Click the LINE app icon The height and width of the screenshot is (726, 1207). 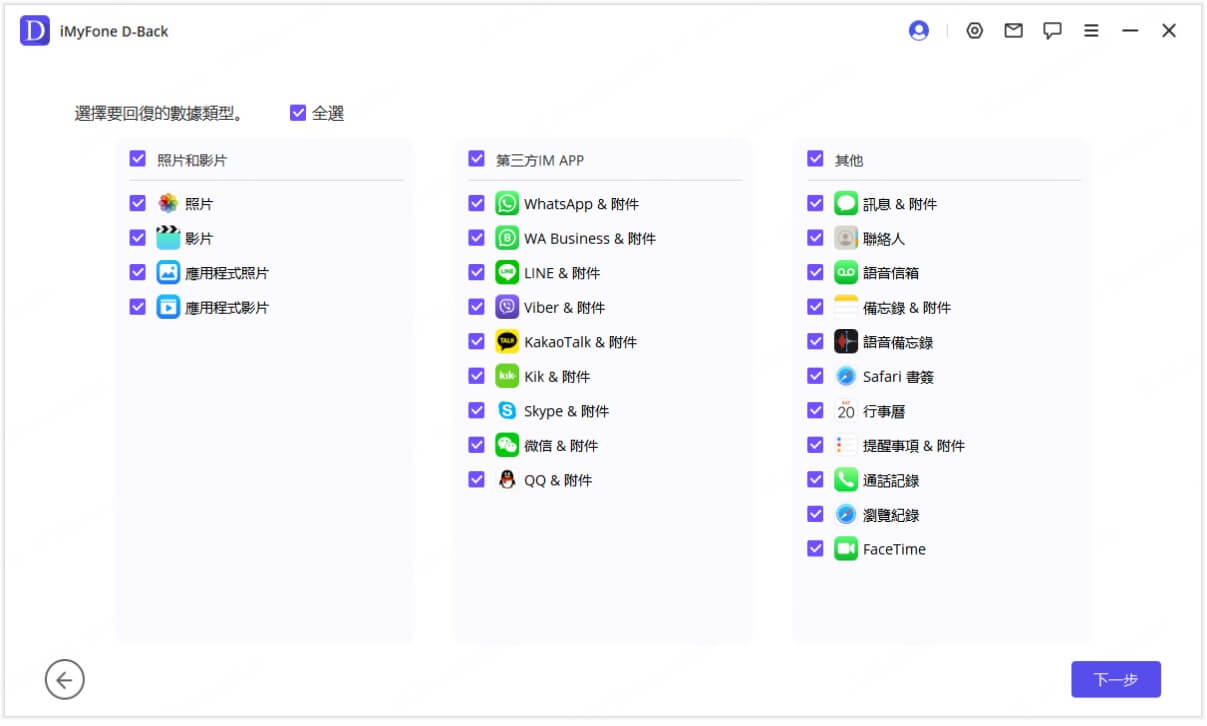point(506,272)
